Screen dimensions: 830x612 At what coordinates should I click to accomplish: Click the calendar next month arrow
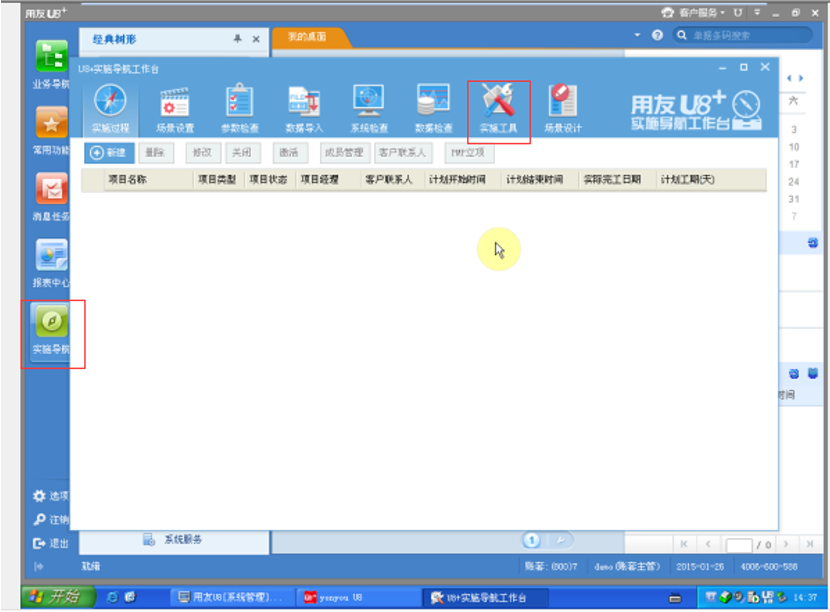coord(801,78)
